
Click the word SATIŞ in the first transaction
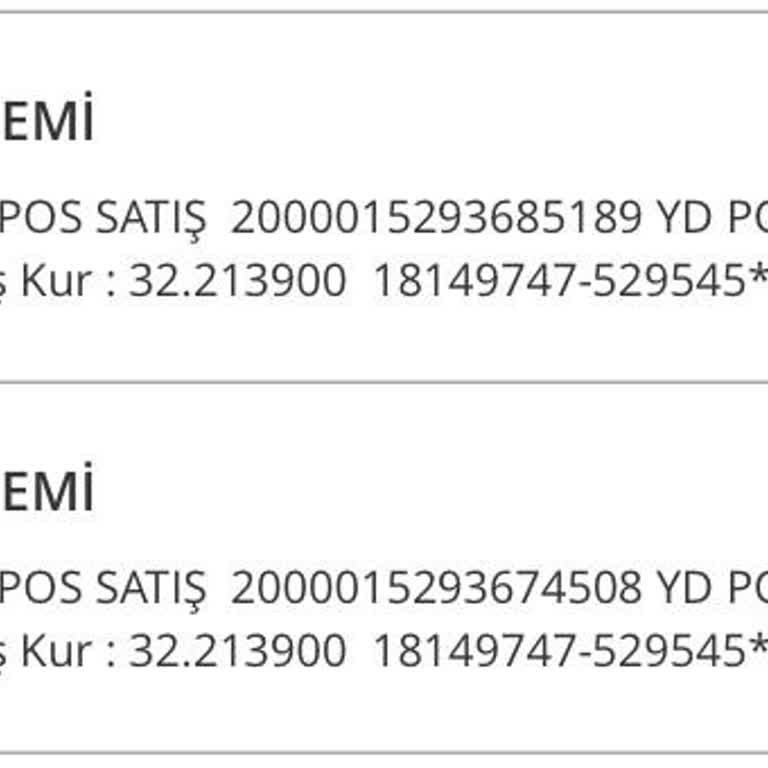coord(150,219)
